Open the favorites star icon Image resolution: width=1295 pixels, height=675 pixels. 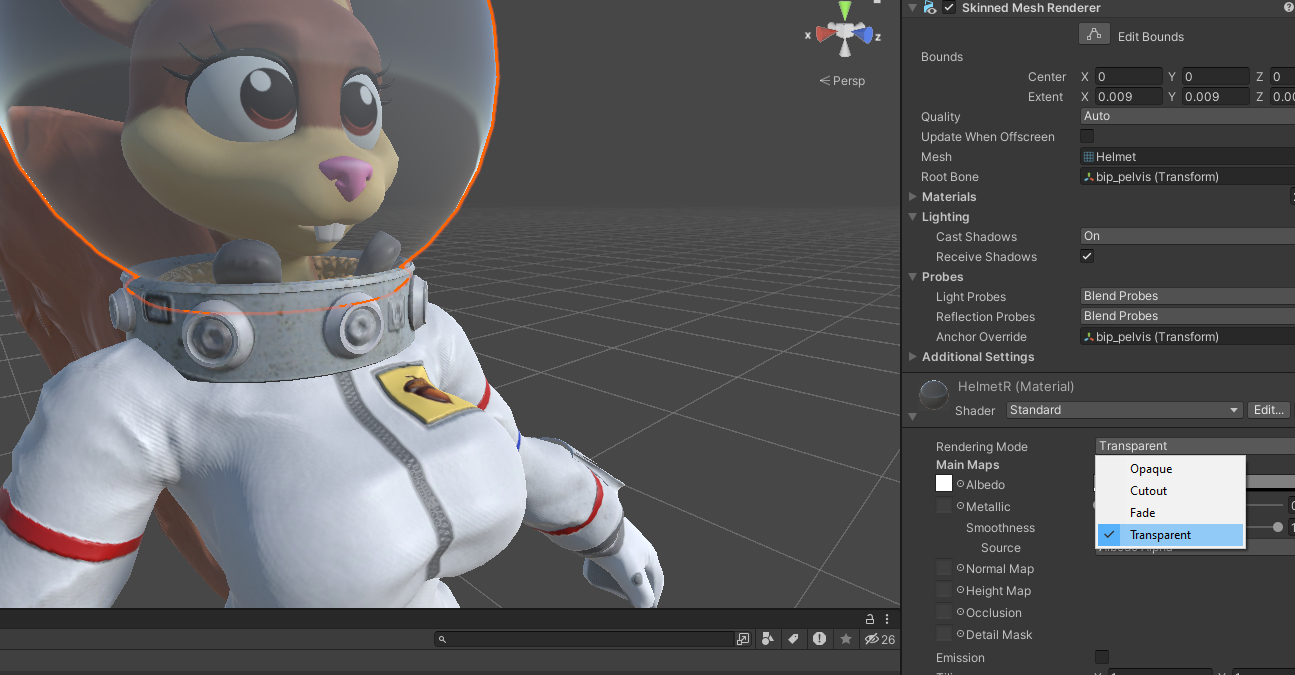click(846, 639)
